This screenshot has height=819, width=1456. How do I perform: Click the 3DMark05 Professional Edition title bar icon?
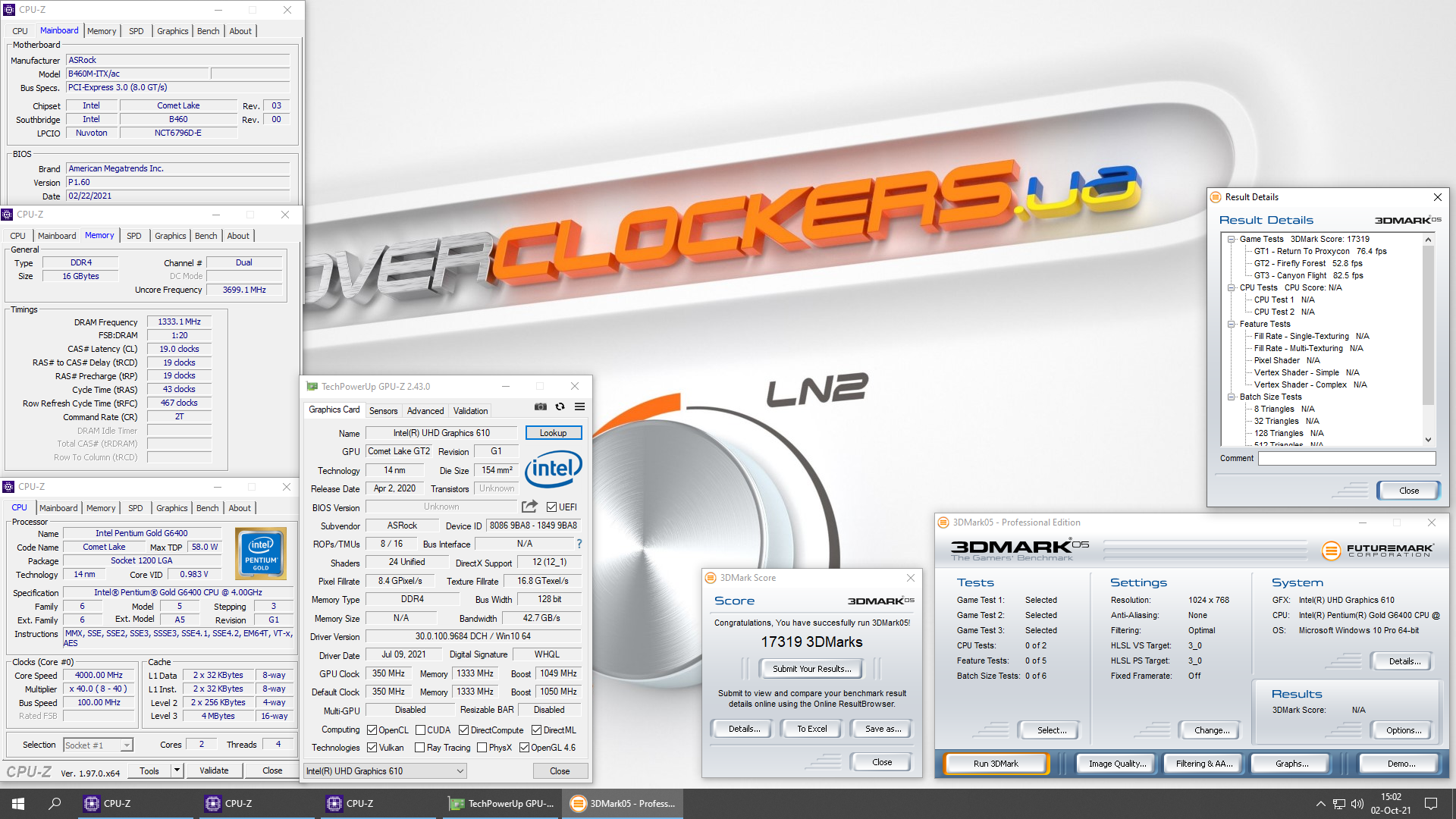pos(944,522)
